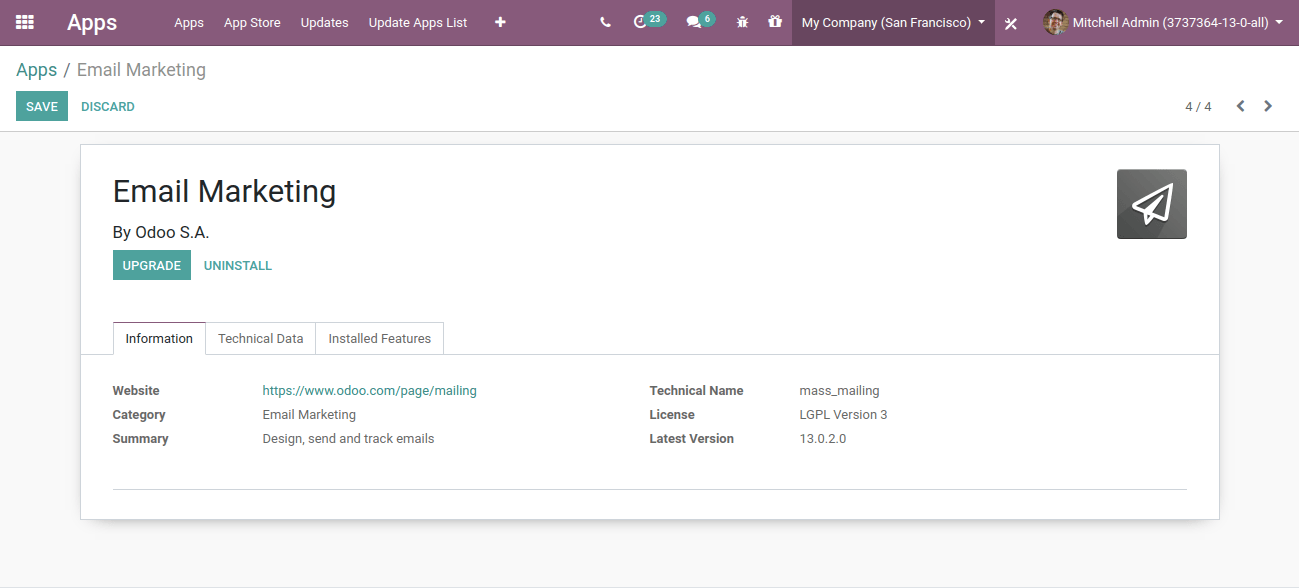Click the 'Email Marketing' module heading
Image resolution: width=1299 pixels, height=588 pixels.
[x=225, y=191]
